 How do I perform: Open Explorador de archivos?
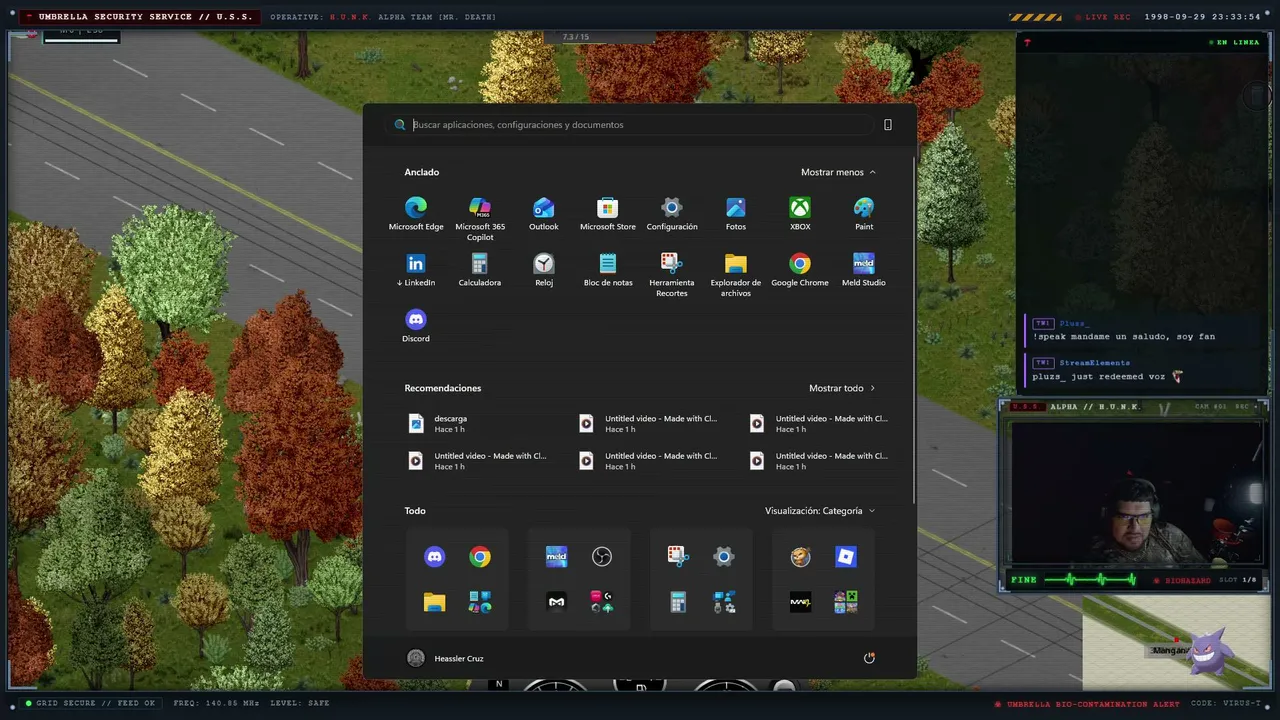(736, 275)
